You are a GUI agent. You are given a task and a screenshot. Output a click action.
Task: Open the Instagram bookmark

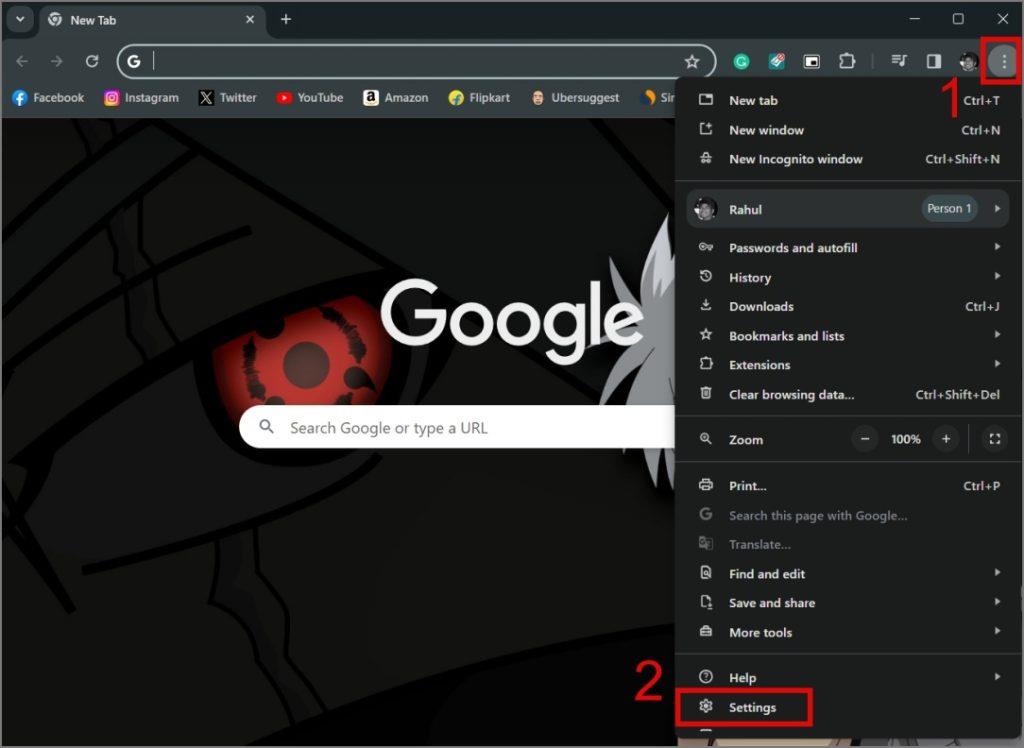pos(141,97)
